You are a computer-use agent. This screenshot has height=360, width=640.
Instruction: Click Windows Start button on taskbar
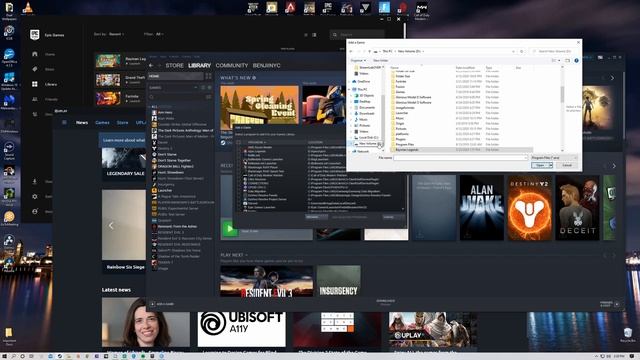coord(4,356)
